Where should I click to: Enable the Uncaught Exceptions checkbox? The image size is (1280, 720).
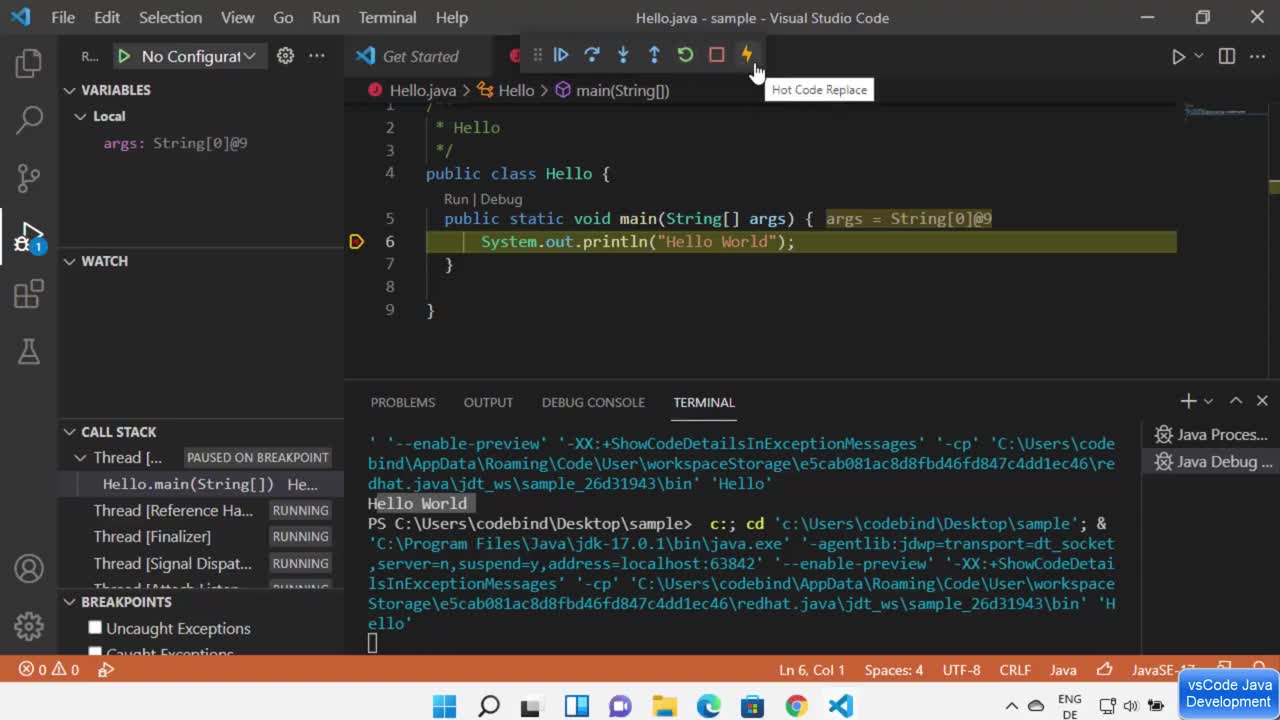pos(95,627)
